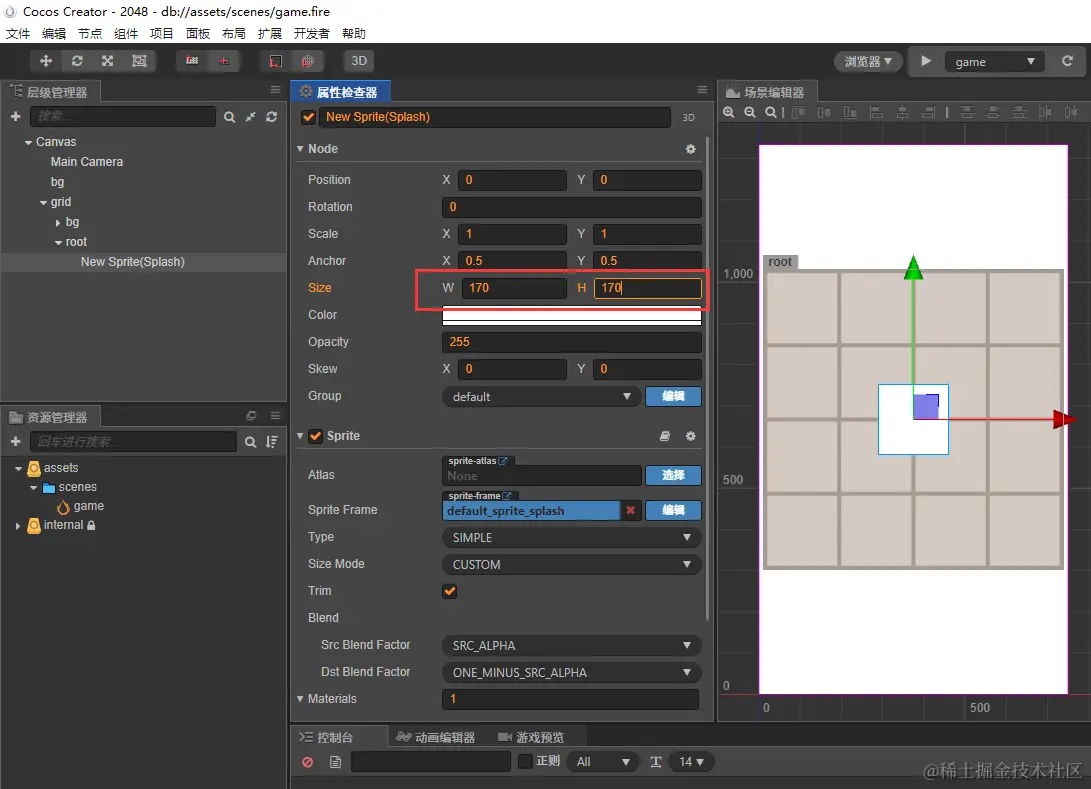Viewport: 1091px width, 789px height.
Task: Open the 浏览器 preview platform dropdown
Action: 868,61
